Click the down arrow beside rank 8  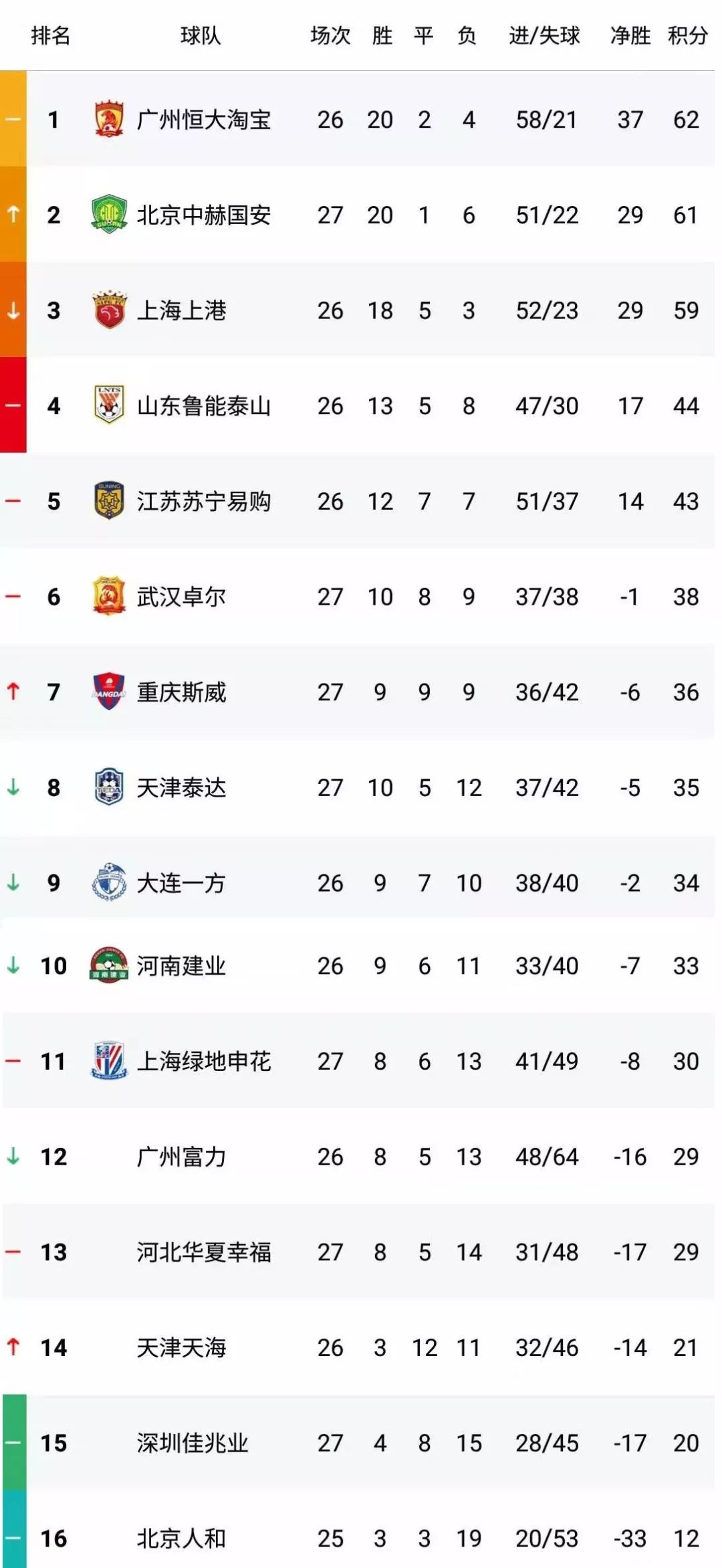pos(13,787)
